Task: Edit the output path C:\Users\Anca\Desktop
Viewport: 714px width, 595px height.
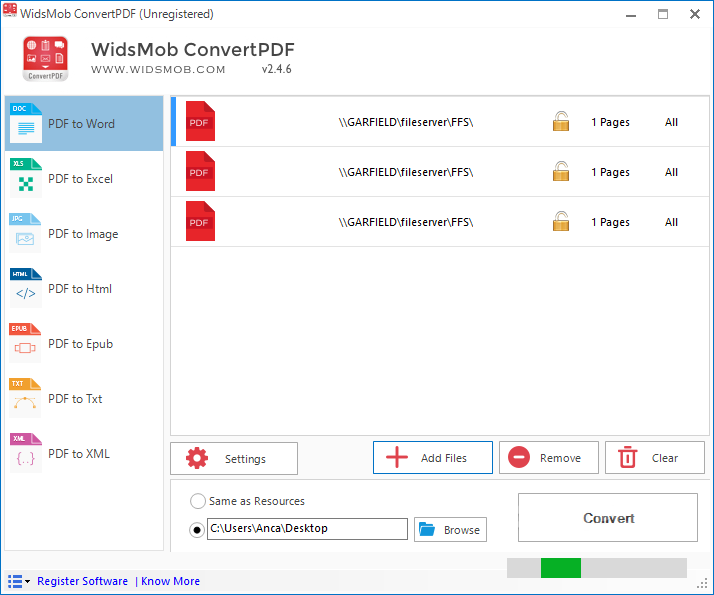Action: click(x=307, y=529)
